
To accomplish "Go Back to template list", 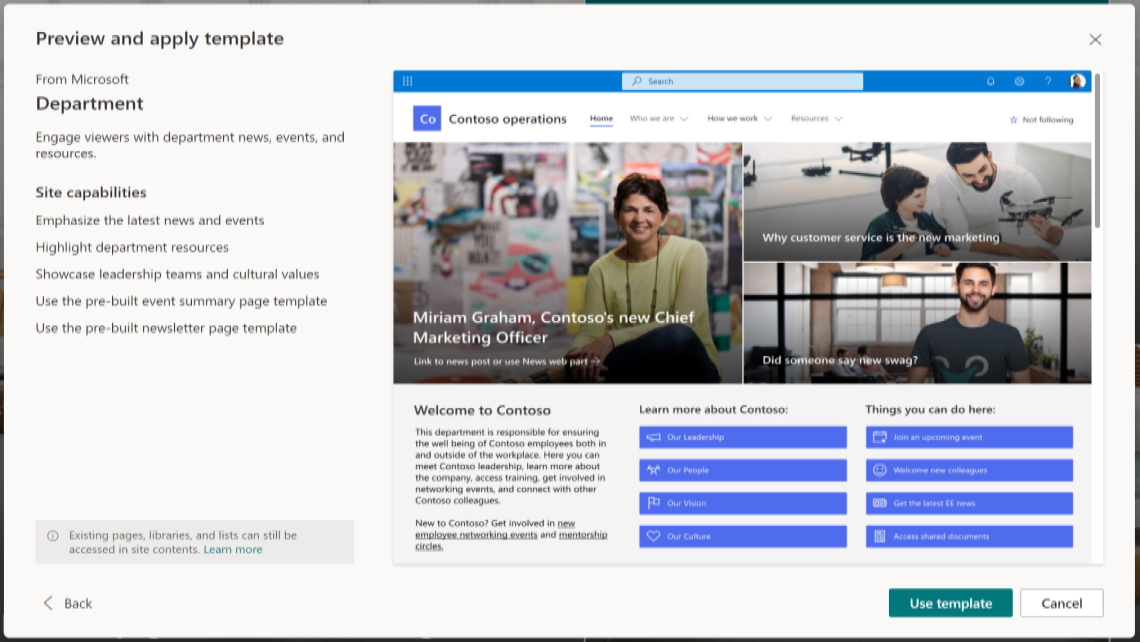I will (x=67, y=603).
